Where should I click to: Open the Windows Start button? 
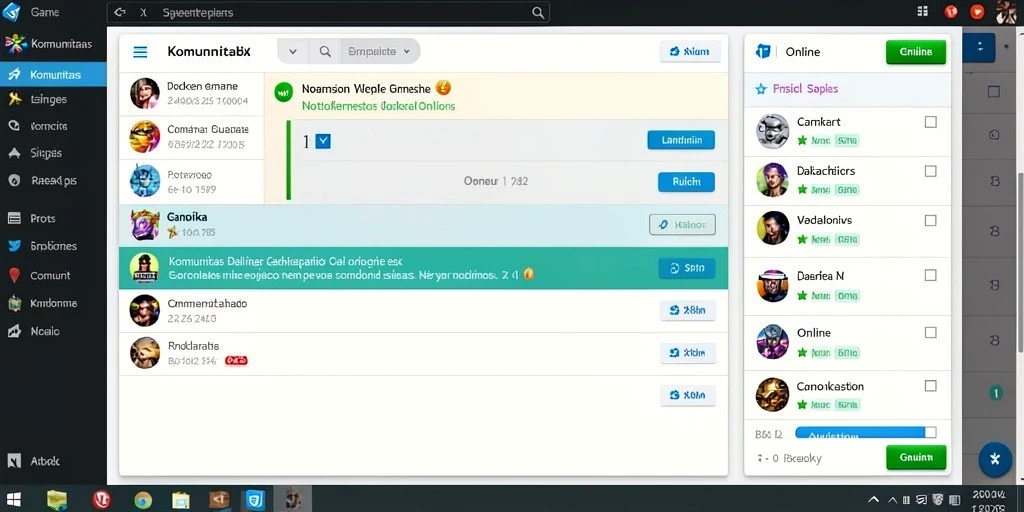pyautogui.click(x=14, y=500)
